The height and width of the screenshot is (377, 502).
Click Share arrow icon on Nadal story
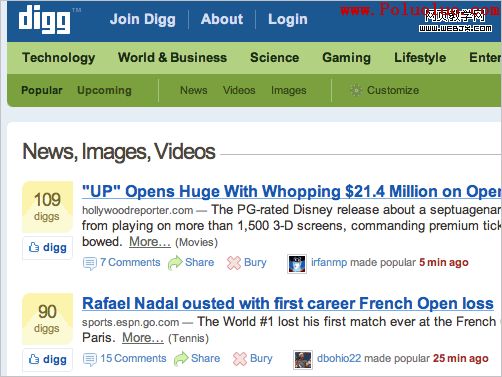pyautogui.click(x=181, y=359)
